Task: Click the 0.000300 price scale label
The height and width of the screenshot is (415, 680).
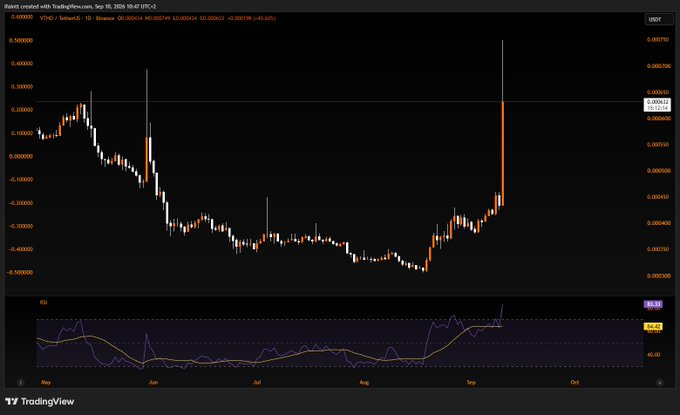Action: [658, 275]
